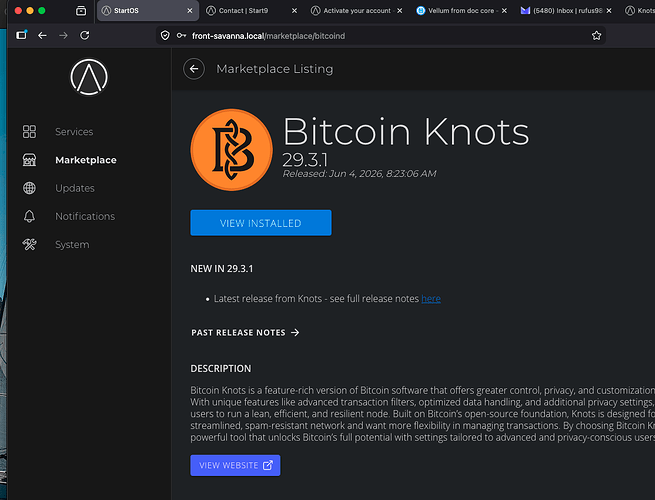Close the Activate your account tab
655x500 pixels.
click(x=400, y=11)
